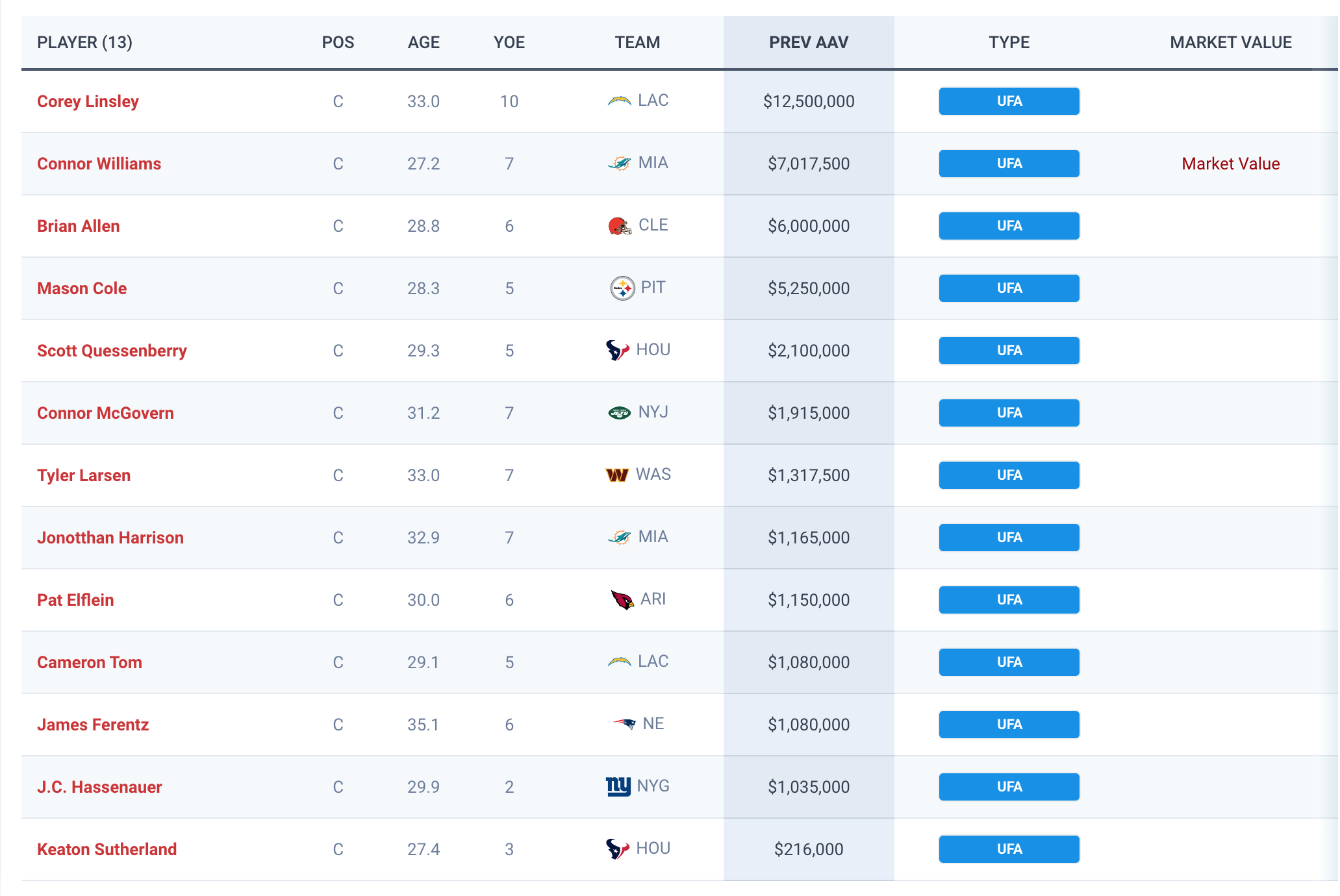Click UFA button in Mason Cole row

pos(1009,288)
